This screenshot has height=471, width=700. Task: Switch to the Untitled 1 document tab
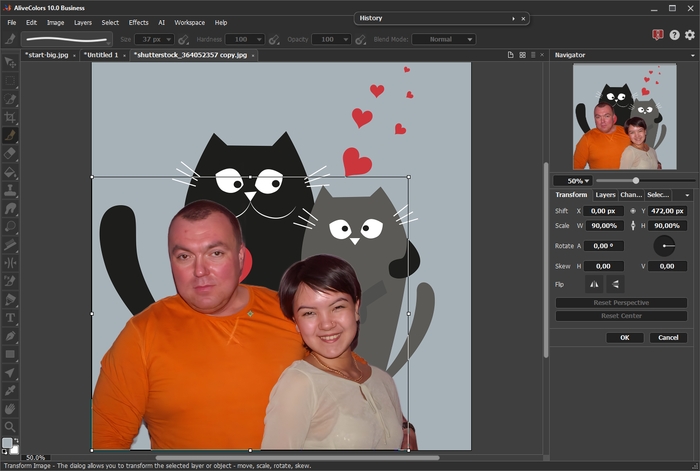point(101,55)
